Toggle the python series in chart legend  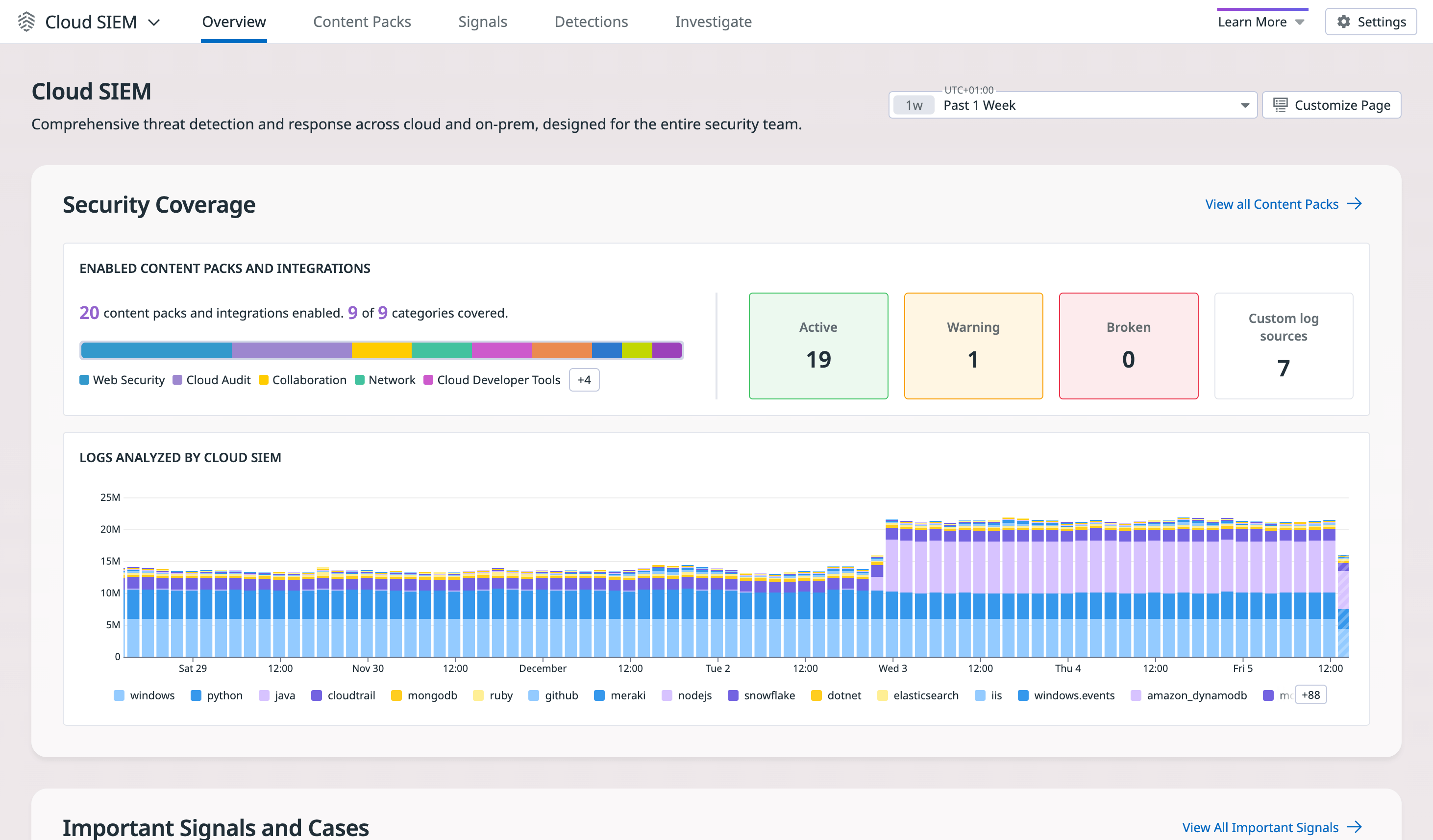click(224, 695)
